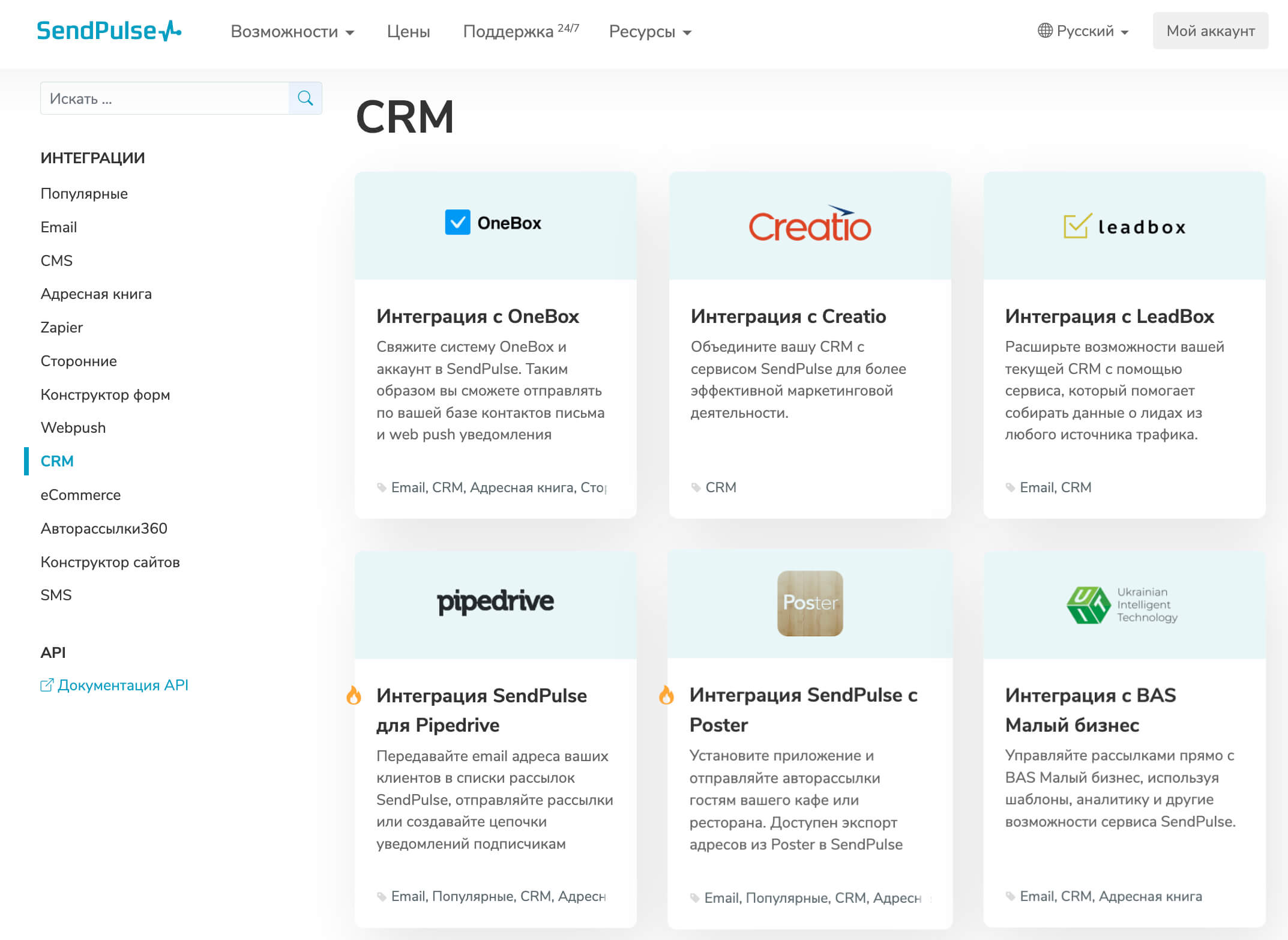Click the tag icon in LeadBox card

tap(1010, 487)
